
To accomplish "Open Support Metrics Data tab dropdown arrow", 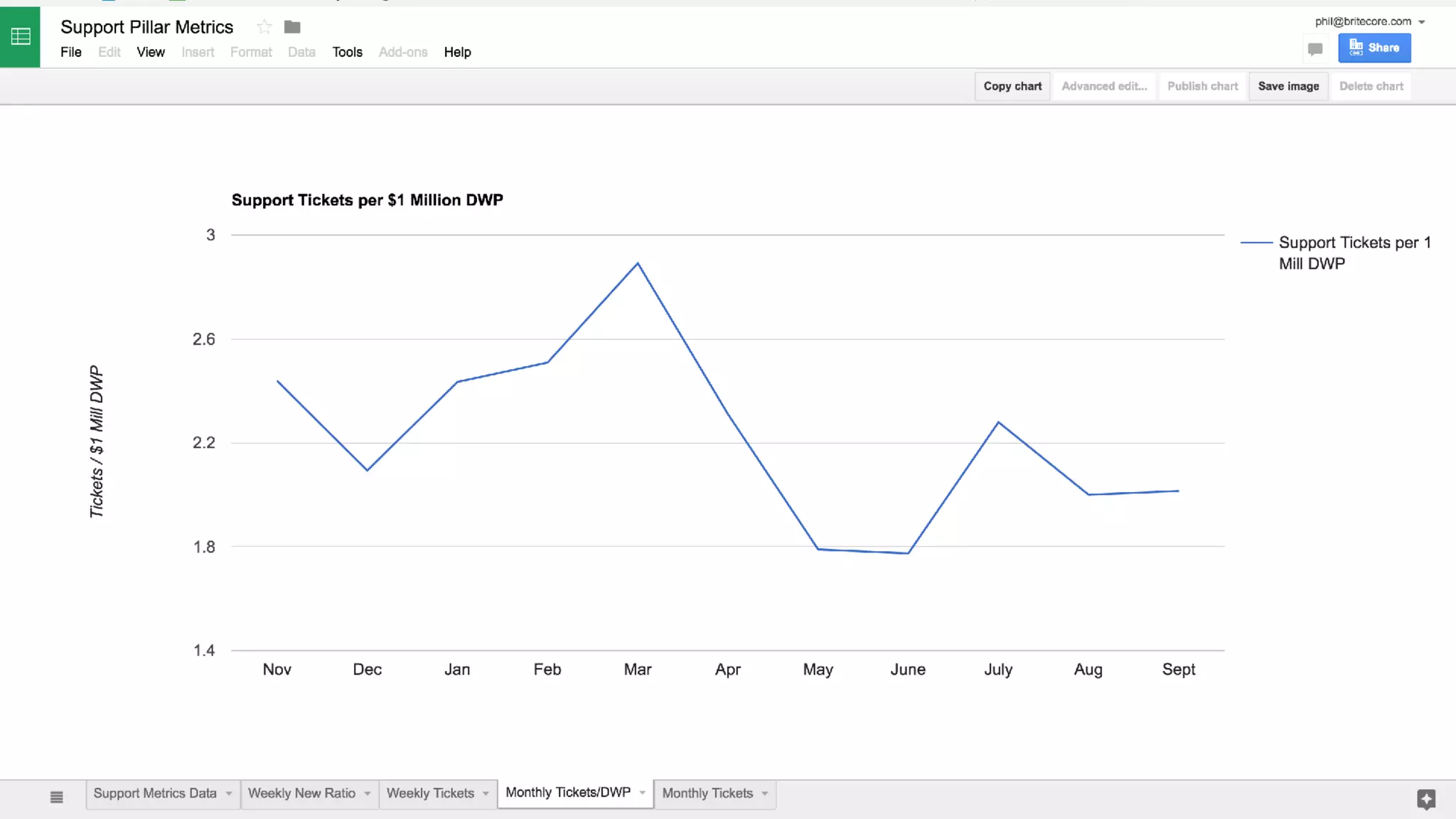I will pos(229,793).
